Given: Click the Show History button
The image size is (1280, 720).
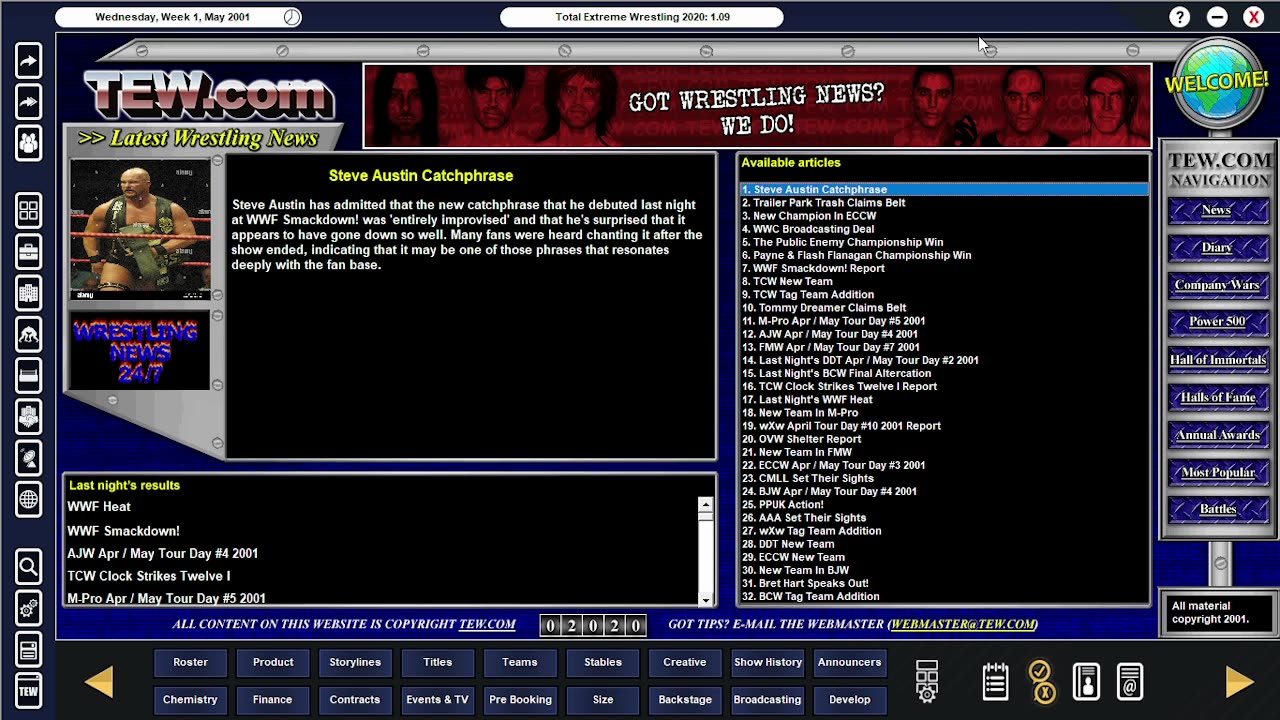Looking at the screenshot, I should 768,662.
